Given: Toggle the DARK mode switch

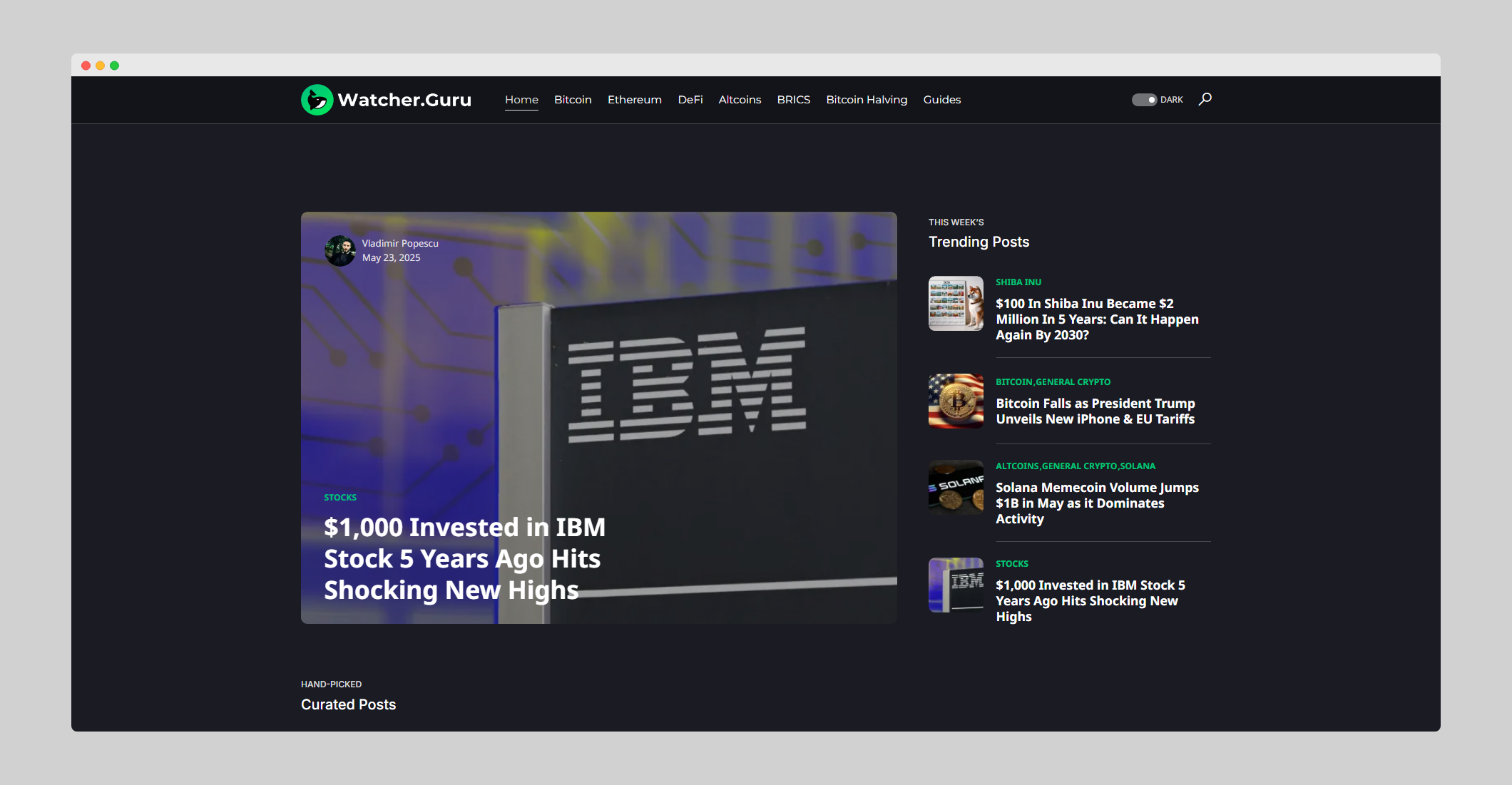Looking at the screenshot, I should [x=1144, y=100].
